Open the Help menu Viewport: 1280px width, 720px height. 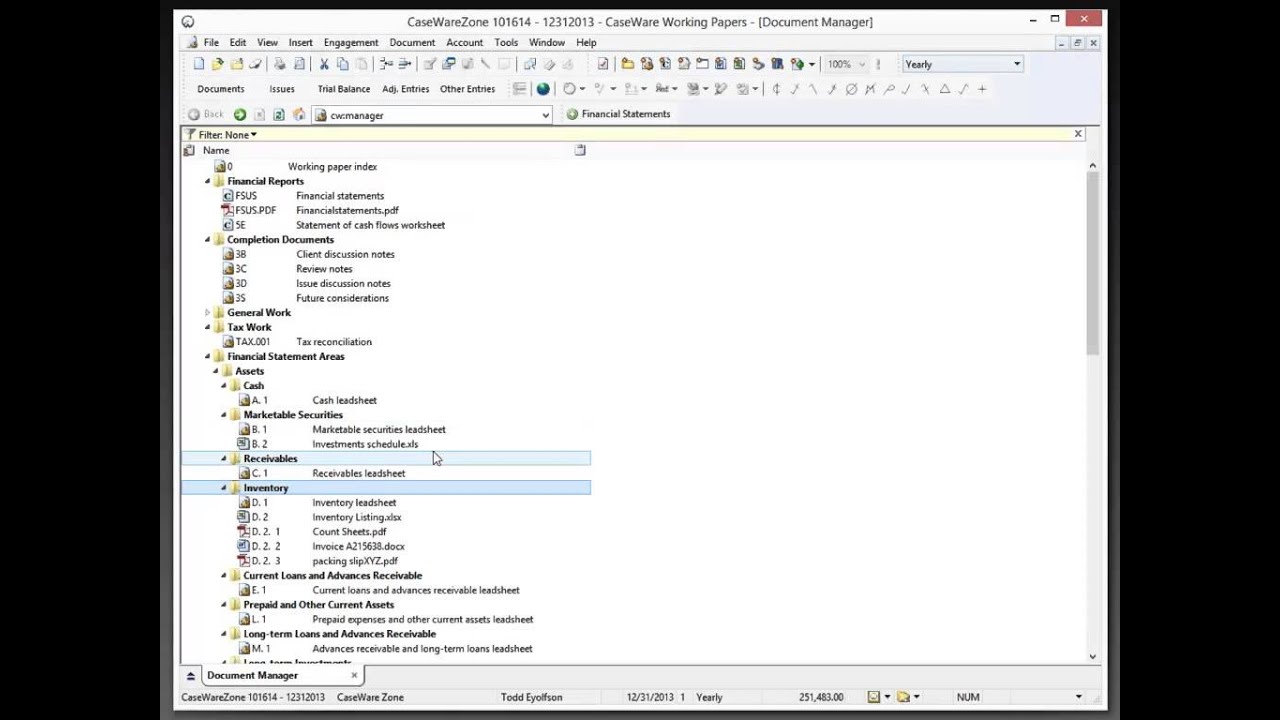click(x=586, y=43)
